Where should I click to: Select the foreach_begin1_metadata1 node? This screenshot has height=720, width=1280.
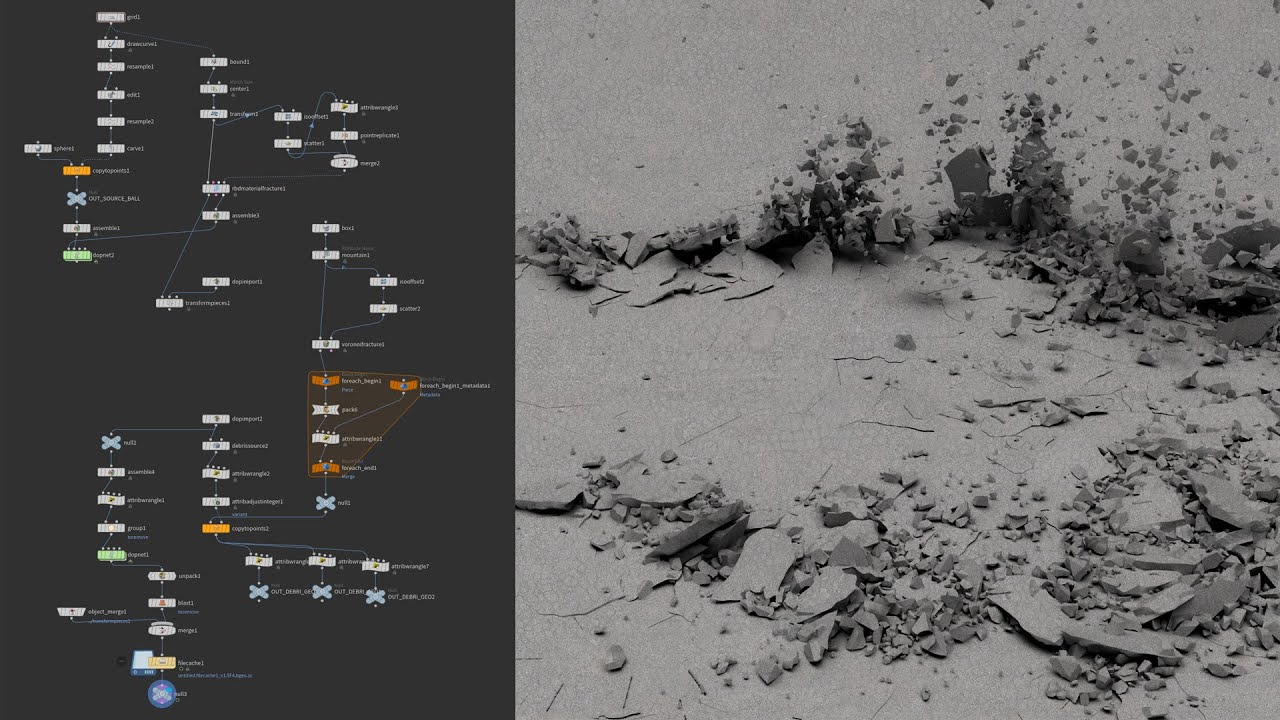(403, 385)
